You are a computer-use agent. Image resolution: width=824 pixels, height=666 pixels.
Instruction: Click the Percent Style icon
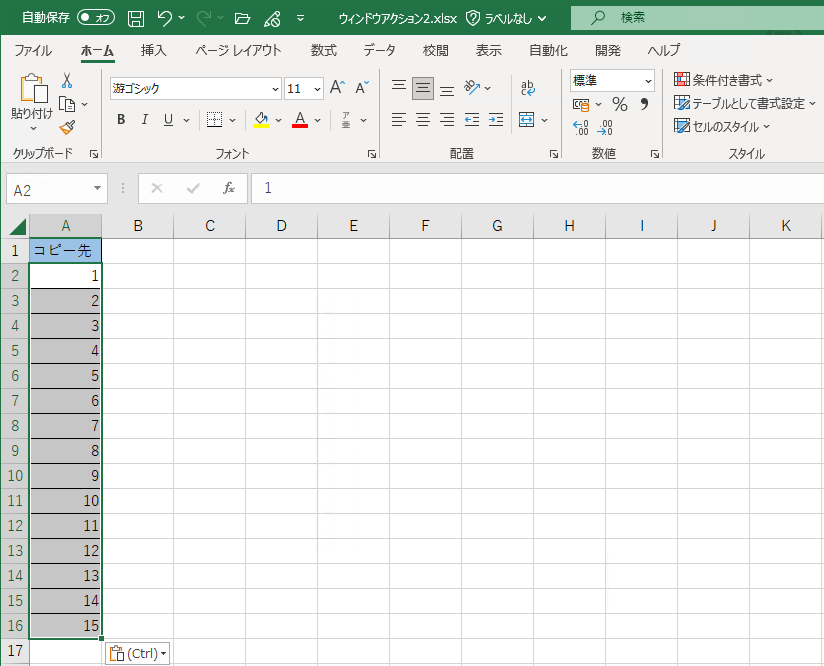pyautogui.click(x=619, y=104)
